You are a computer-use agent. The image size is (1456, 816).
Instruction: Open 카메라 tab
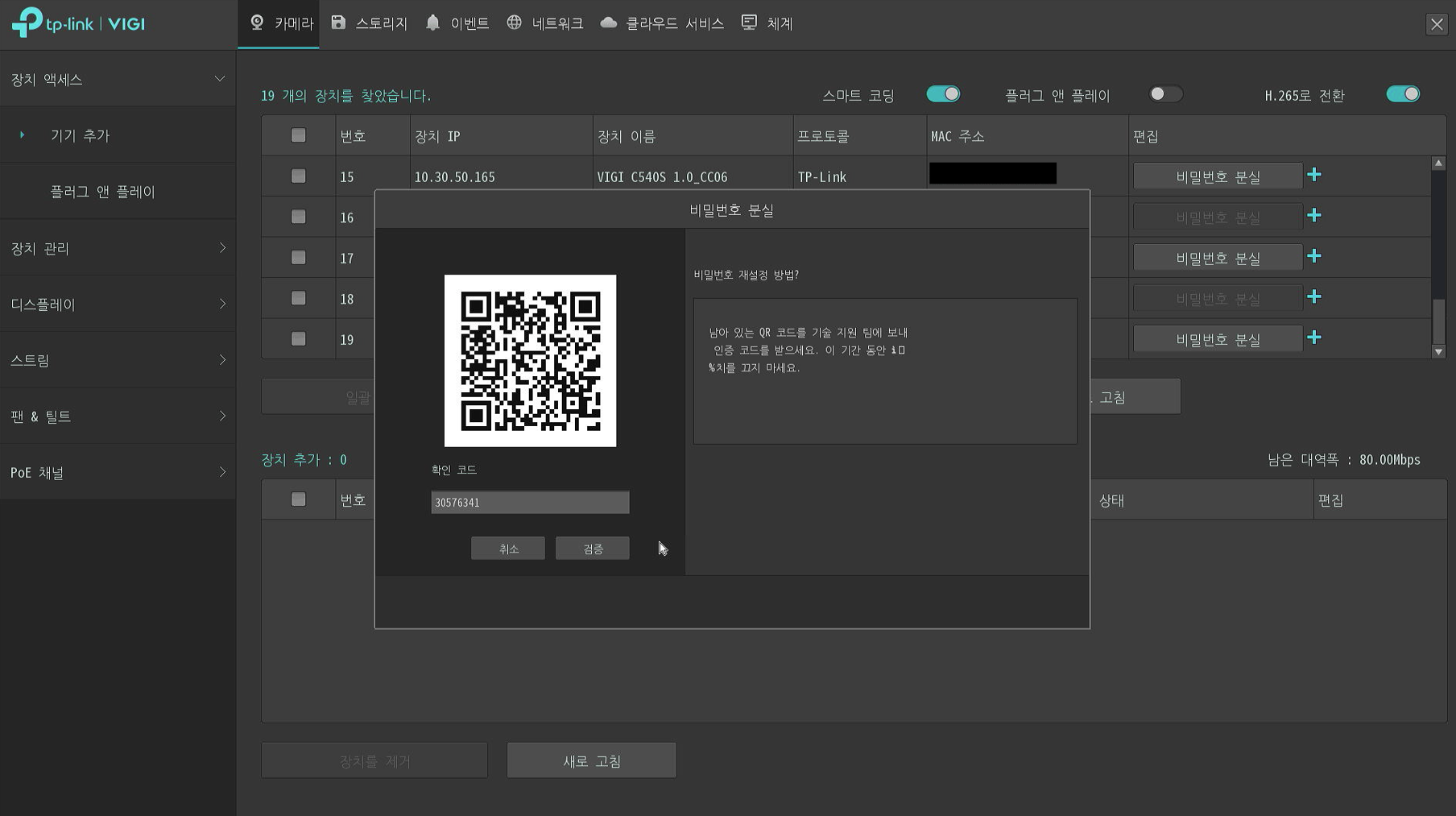279,23
